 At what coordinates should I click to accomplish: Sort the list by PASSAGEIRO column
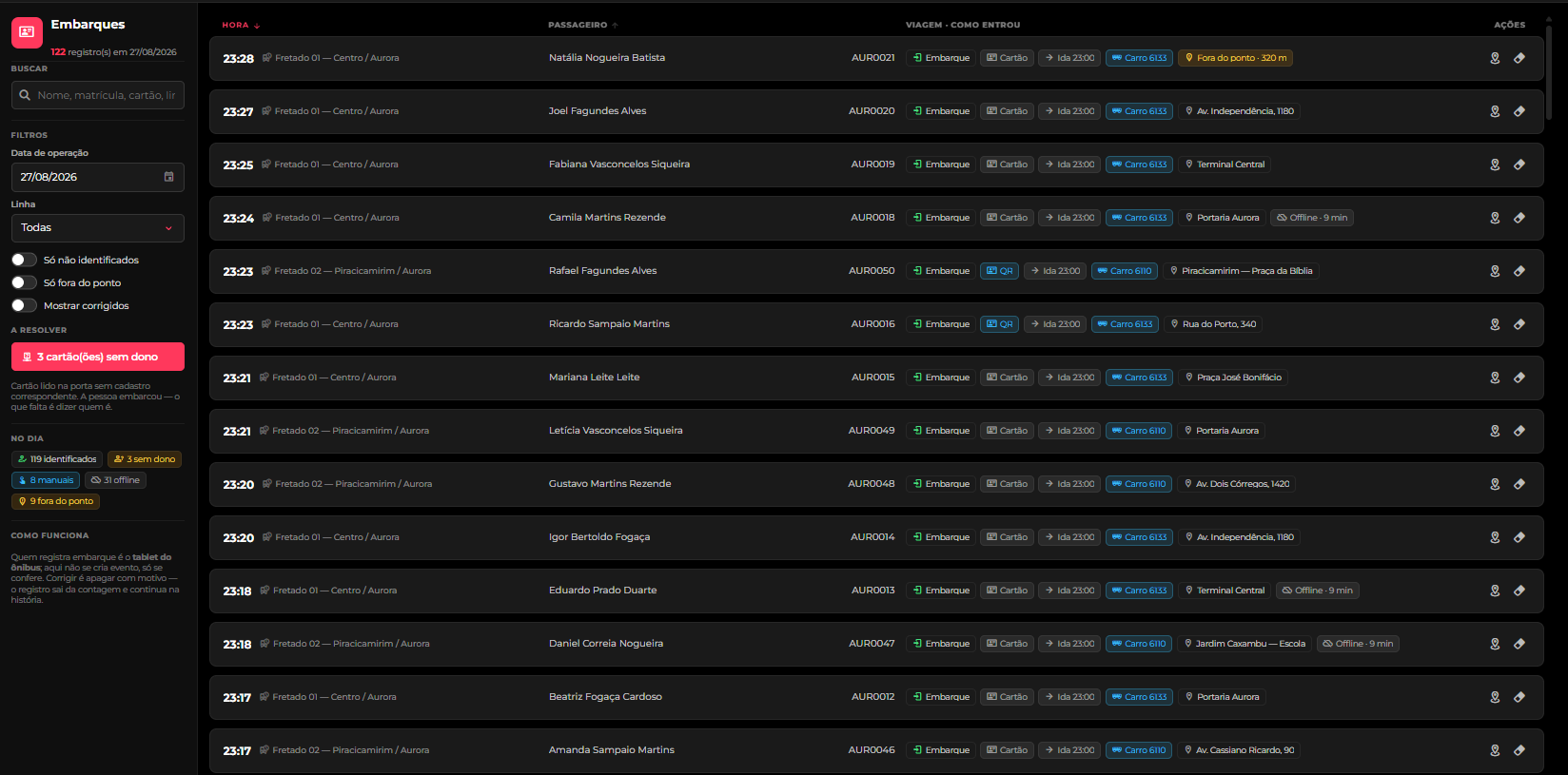(x=583, y=25)
